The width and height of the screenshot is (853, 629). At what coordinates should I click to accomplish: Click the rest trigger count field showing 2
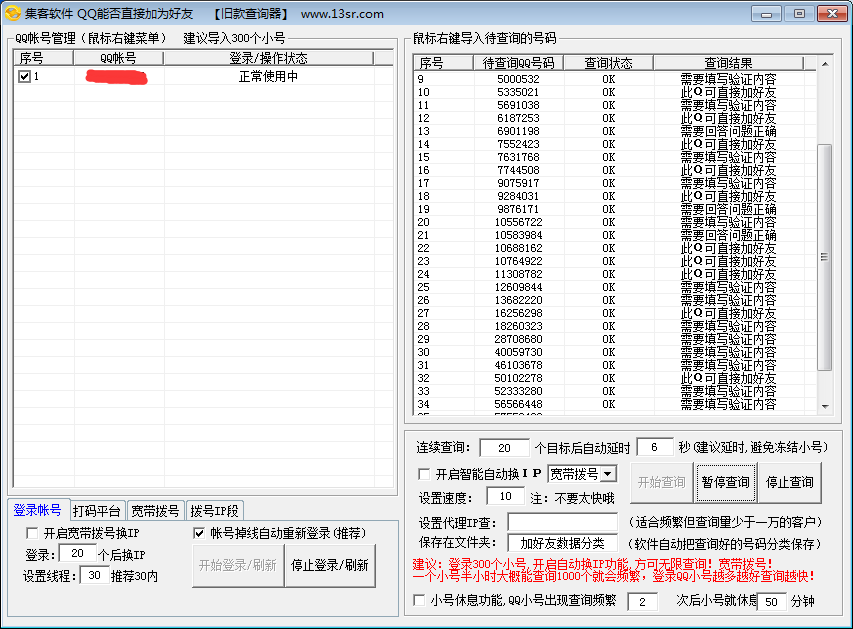642,602
